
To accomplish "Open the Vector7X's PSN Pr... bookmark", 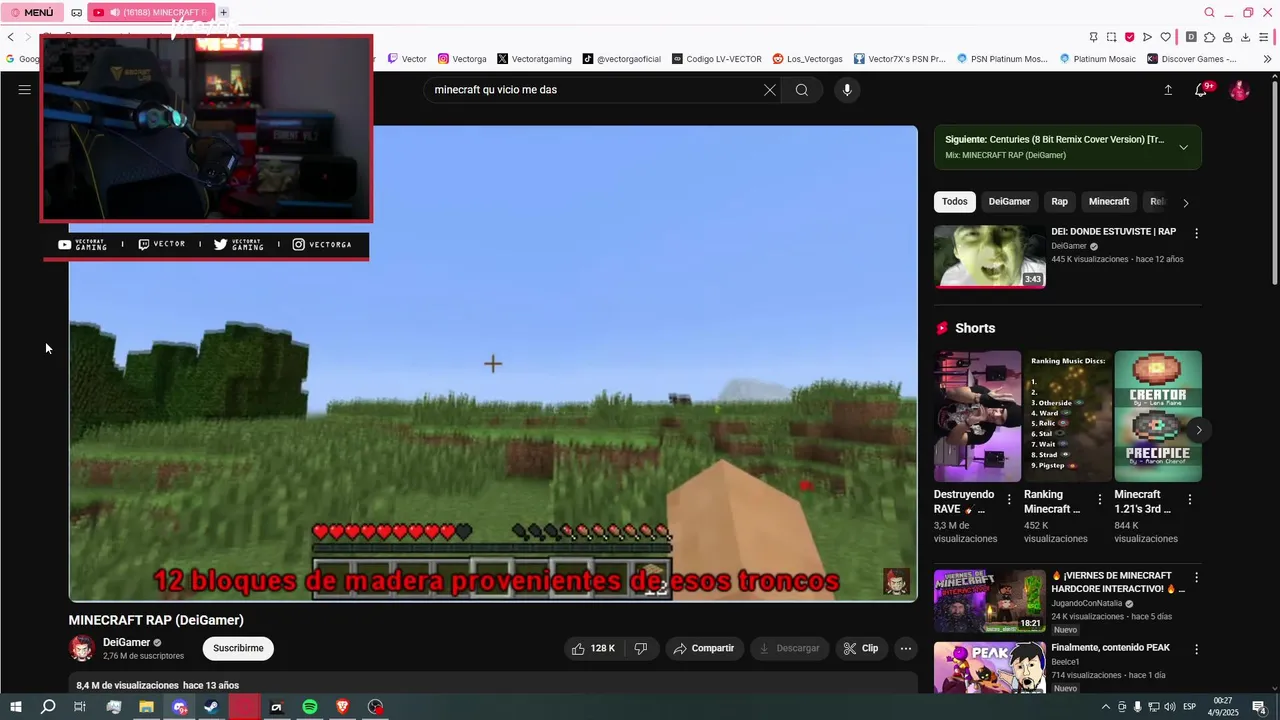I will 899,59.
